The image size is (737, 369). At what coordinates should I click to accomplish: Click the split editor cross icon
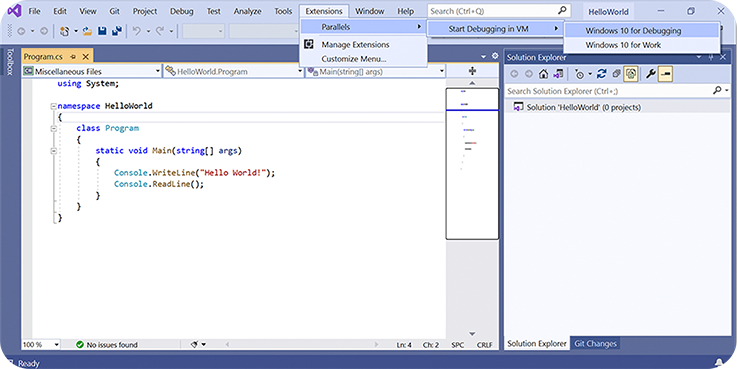pyautogui.click(x=472, y=71)
